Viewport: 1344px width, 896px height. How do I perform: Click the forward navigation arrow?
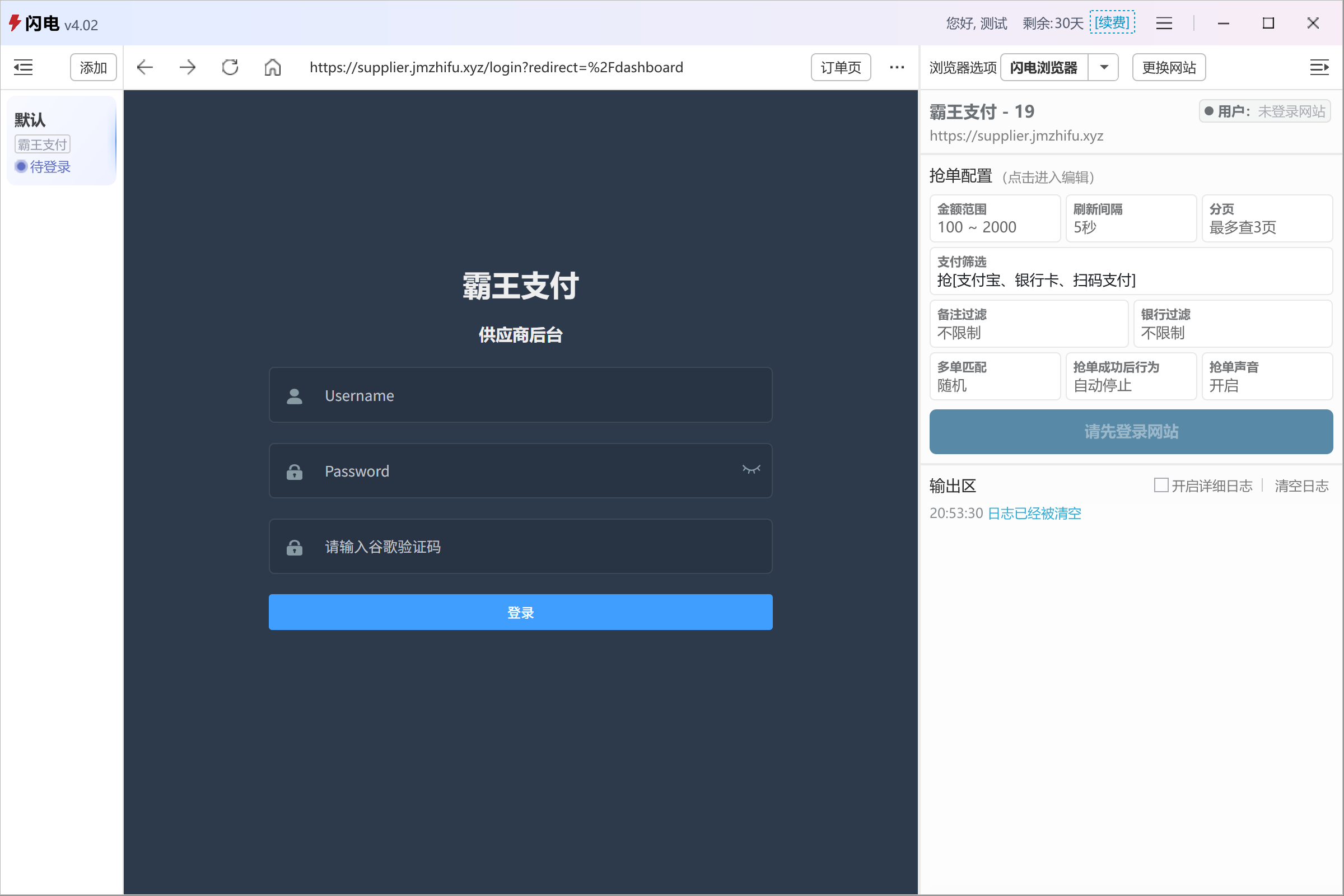pyautogui.click(x=188, y=67)
